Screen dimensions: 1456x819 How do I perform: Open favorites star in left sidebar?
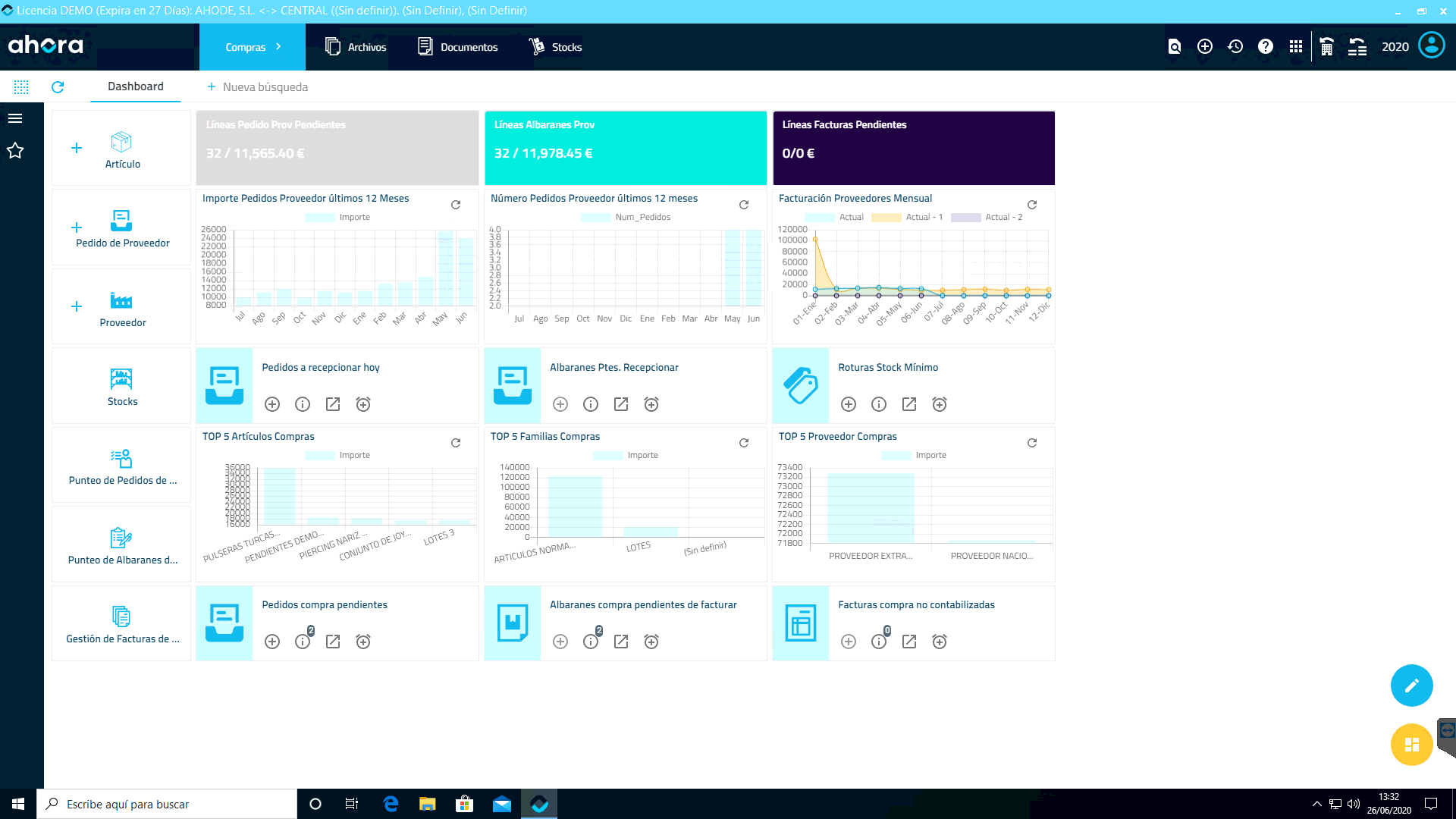(x=15, y=151)
